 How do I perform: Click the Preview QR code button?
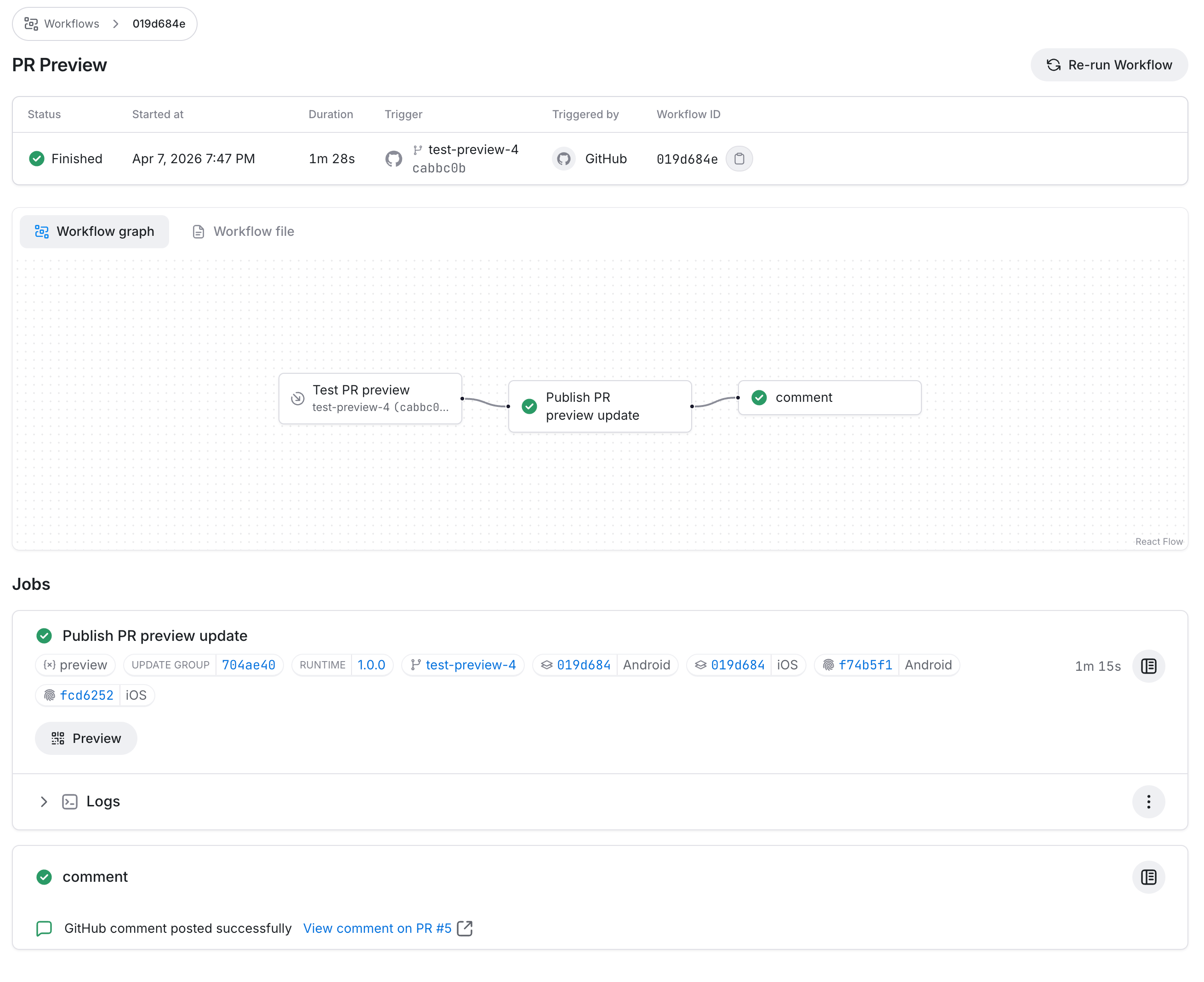[x=86, y=739]
